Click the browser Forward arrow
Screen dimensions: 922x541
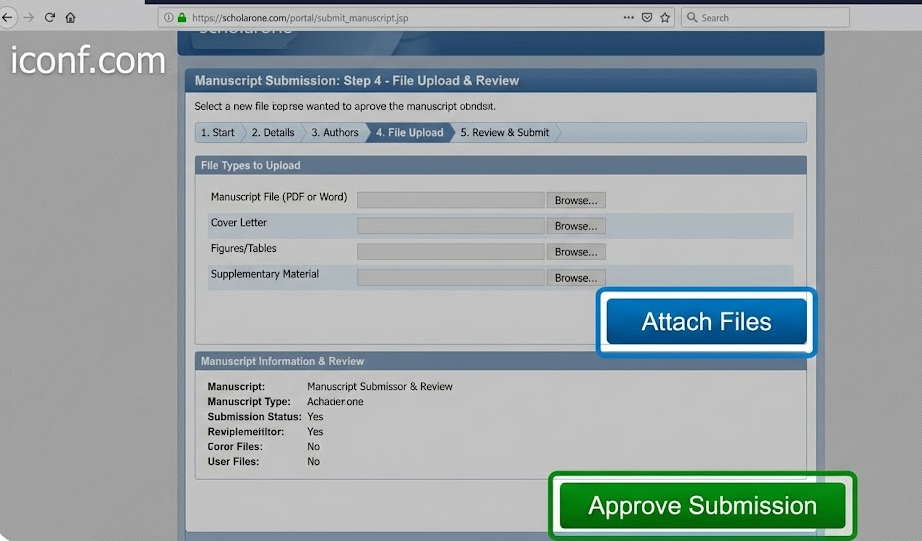point(27,18)
